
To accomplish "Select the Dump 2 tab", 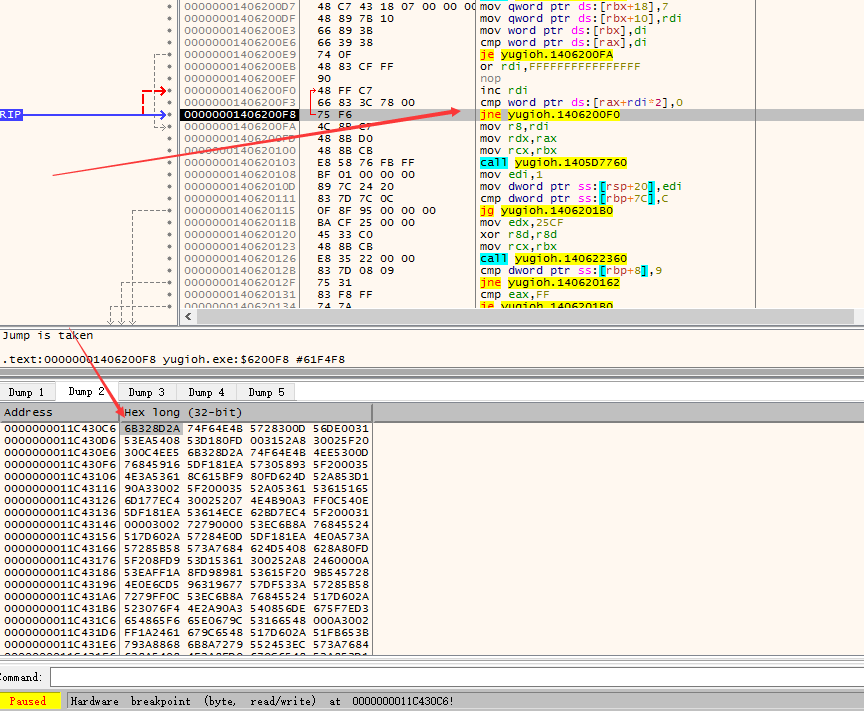I will 87,391.
